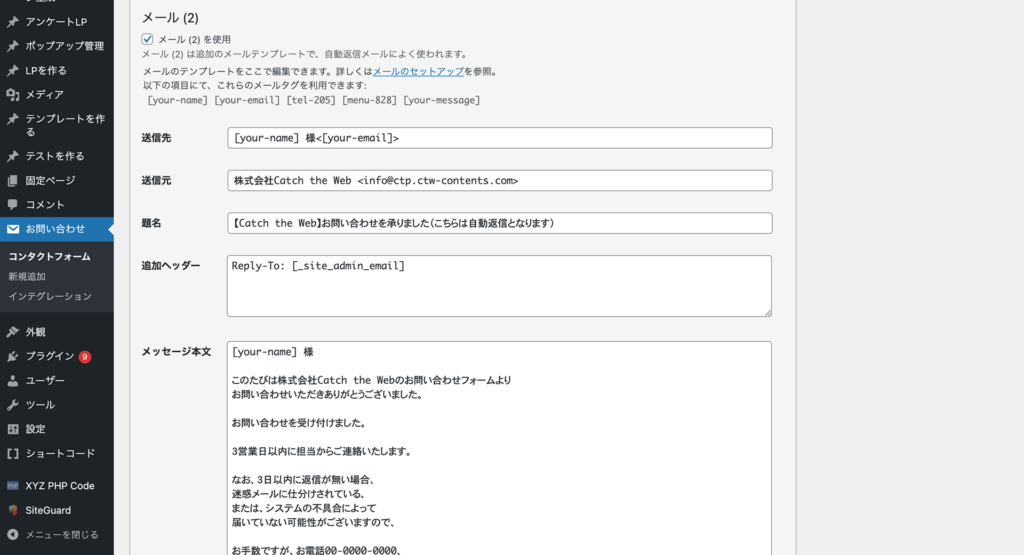Click the テストを作る pin icon

12,156
